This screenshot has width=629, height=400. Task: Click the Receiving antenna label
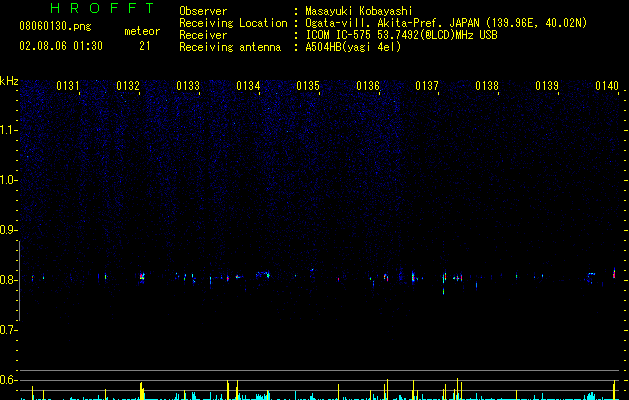[x=230, y=47]
